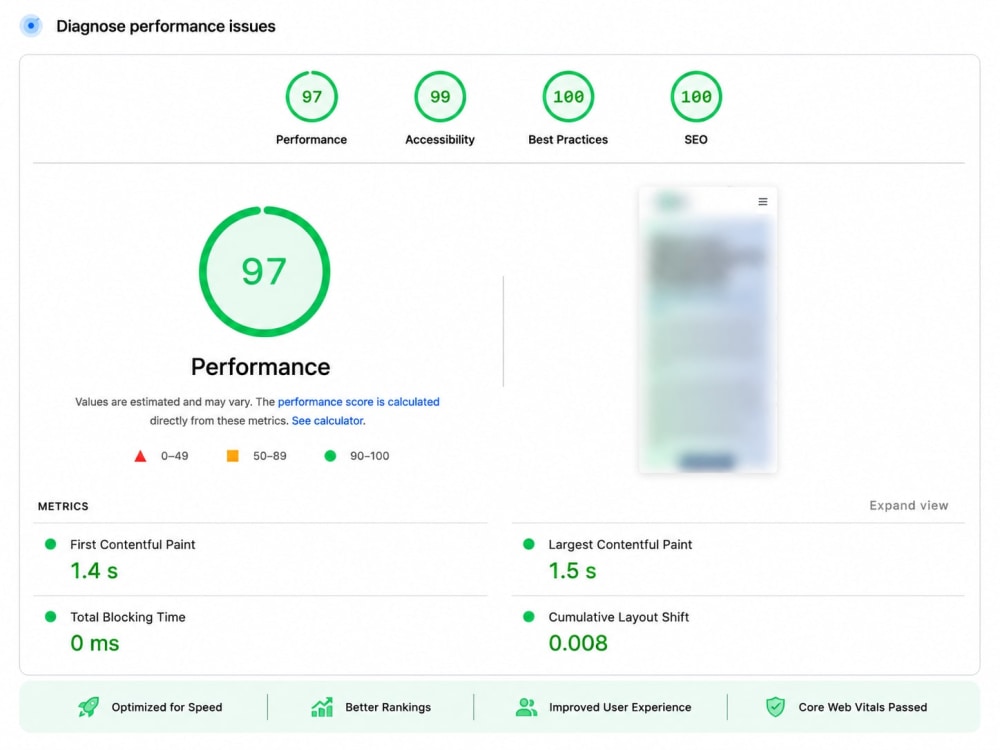Click Expand view in the metrics section
This screenshot has width=1000, height=750.
tap(909, 505)
